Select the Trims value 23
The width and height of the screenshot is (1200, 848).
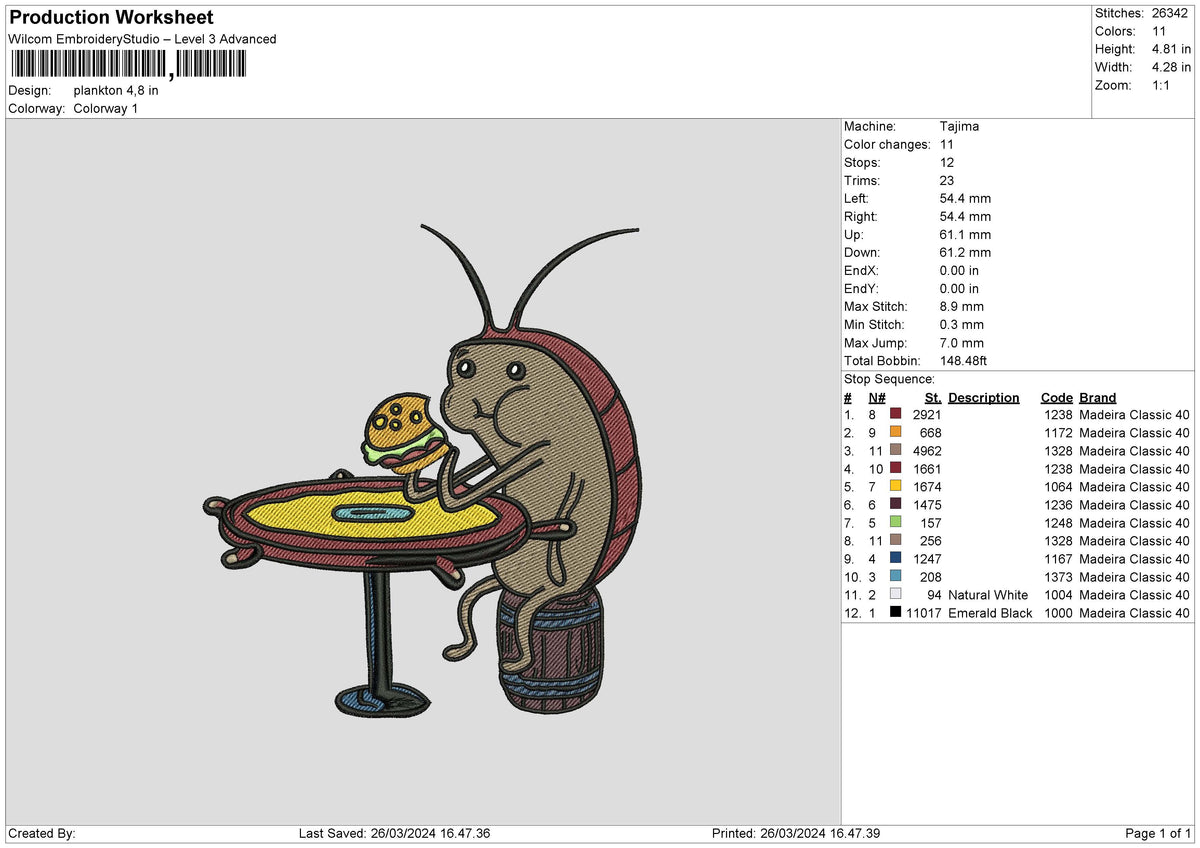pos(947,180)
